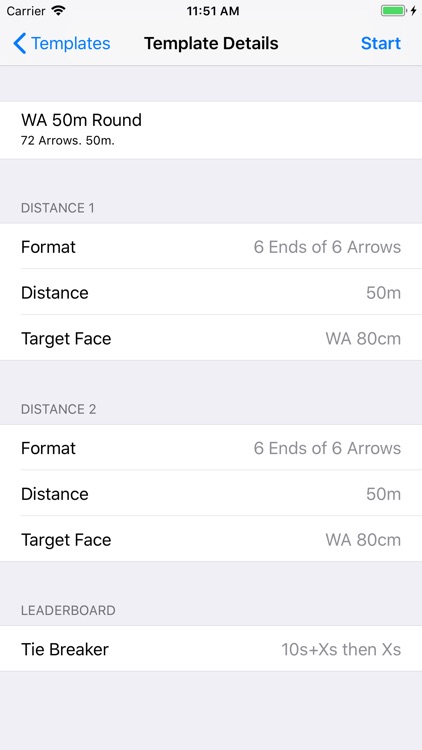Tap the DISTANCE 2 section header
Viewport: 422px width, 750px height.
(x=58, y=409)
